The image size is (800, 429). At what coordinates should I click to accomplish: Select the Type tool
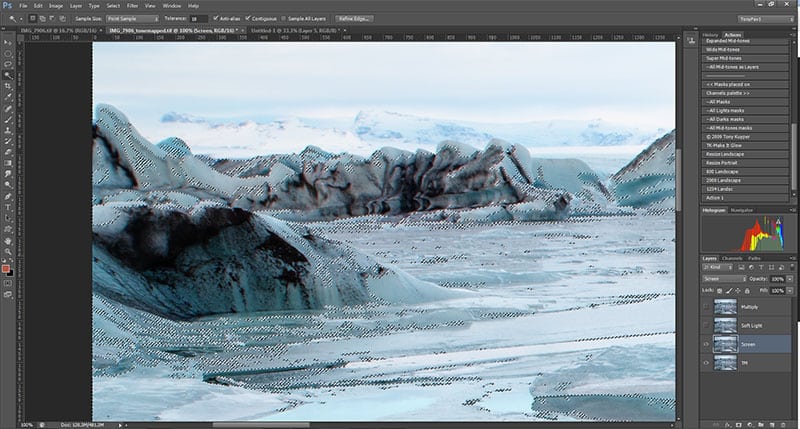[x=8, y=207]
